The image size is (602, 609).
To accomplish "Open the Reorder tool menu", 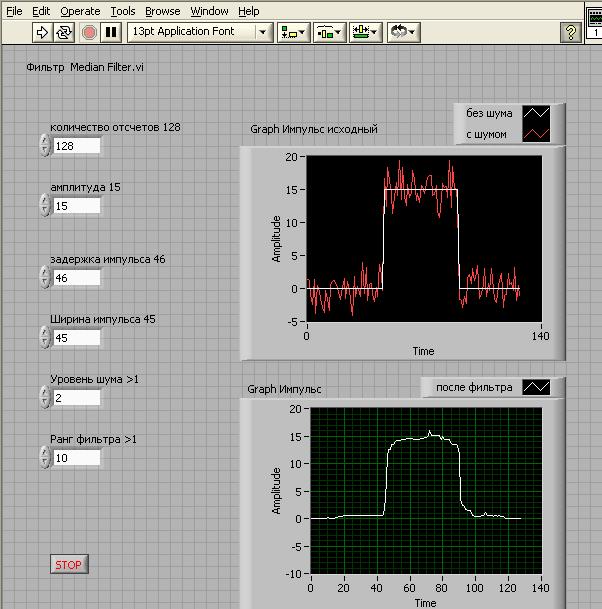I will (402, 32).
